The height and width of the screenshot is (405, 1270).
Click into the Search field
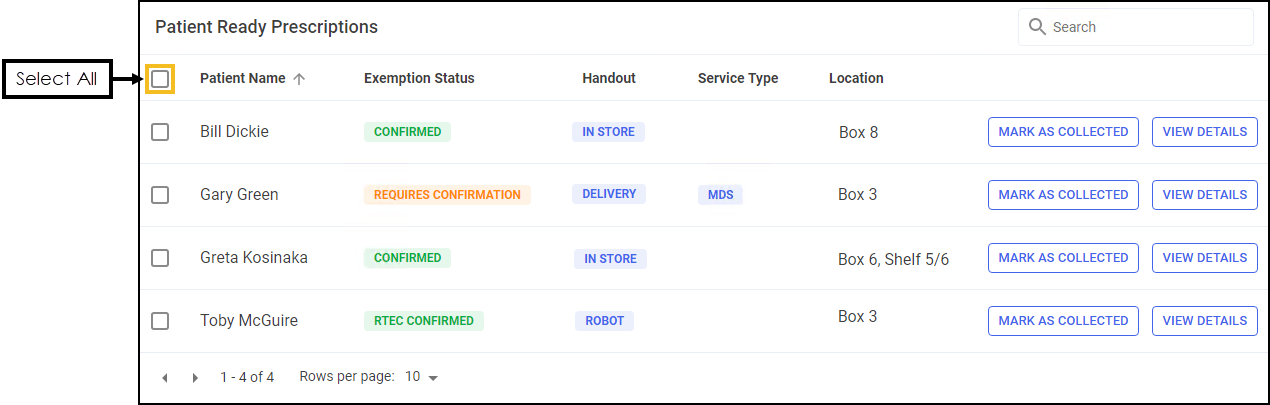[x=1145, y=27]
